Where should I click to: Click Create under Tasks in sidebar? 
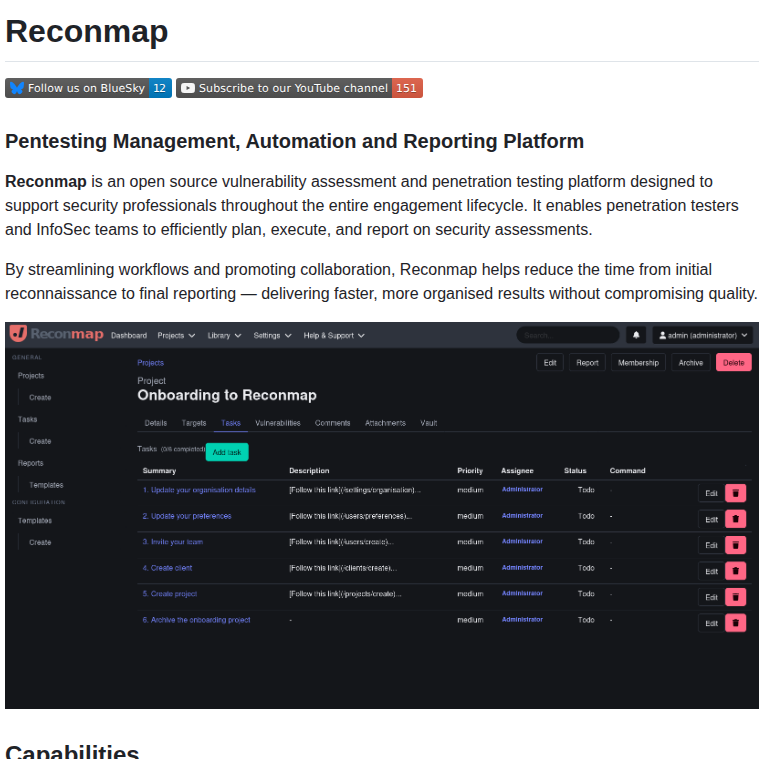(x=40, y=441)
